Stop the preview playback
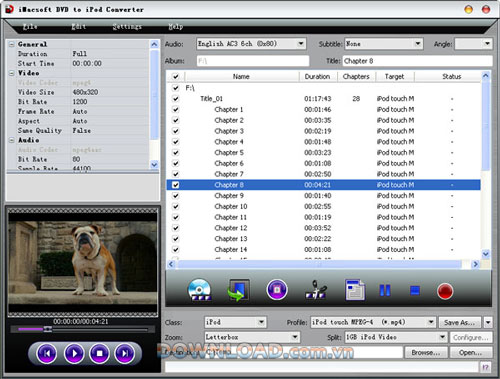Screen dimensions: 500x379 coord(99,353)
